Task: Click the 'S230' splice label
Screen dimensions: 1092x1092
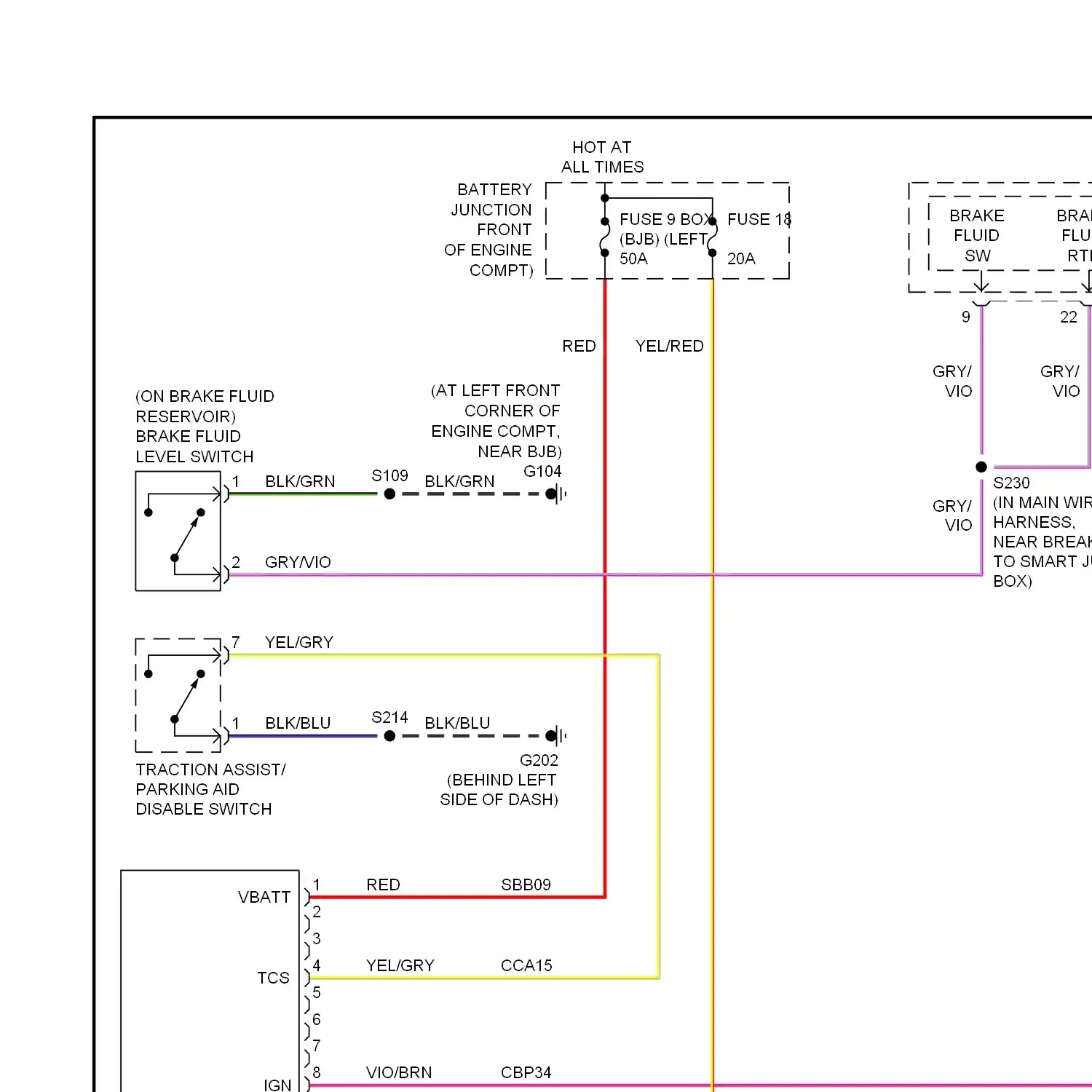Action: [1011, 483]
